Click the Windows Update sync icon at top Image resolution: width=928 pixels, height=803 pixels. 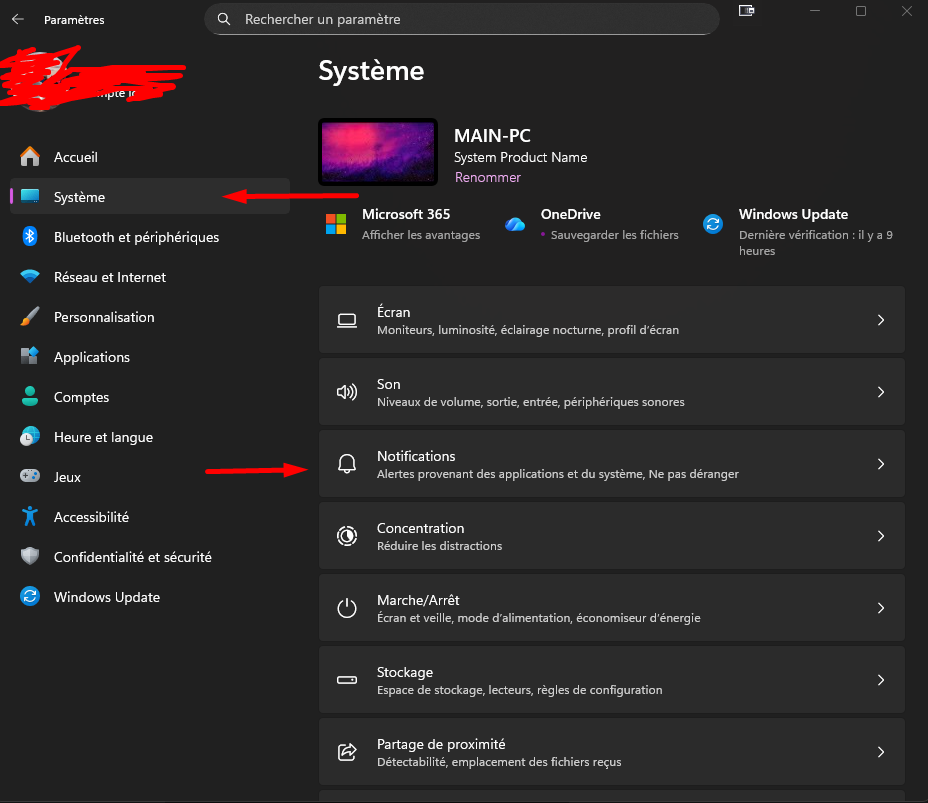pos(713,224)
